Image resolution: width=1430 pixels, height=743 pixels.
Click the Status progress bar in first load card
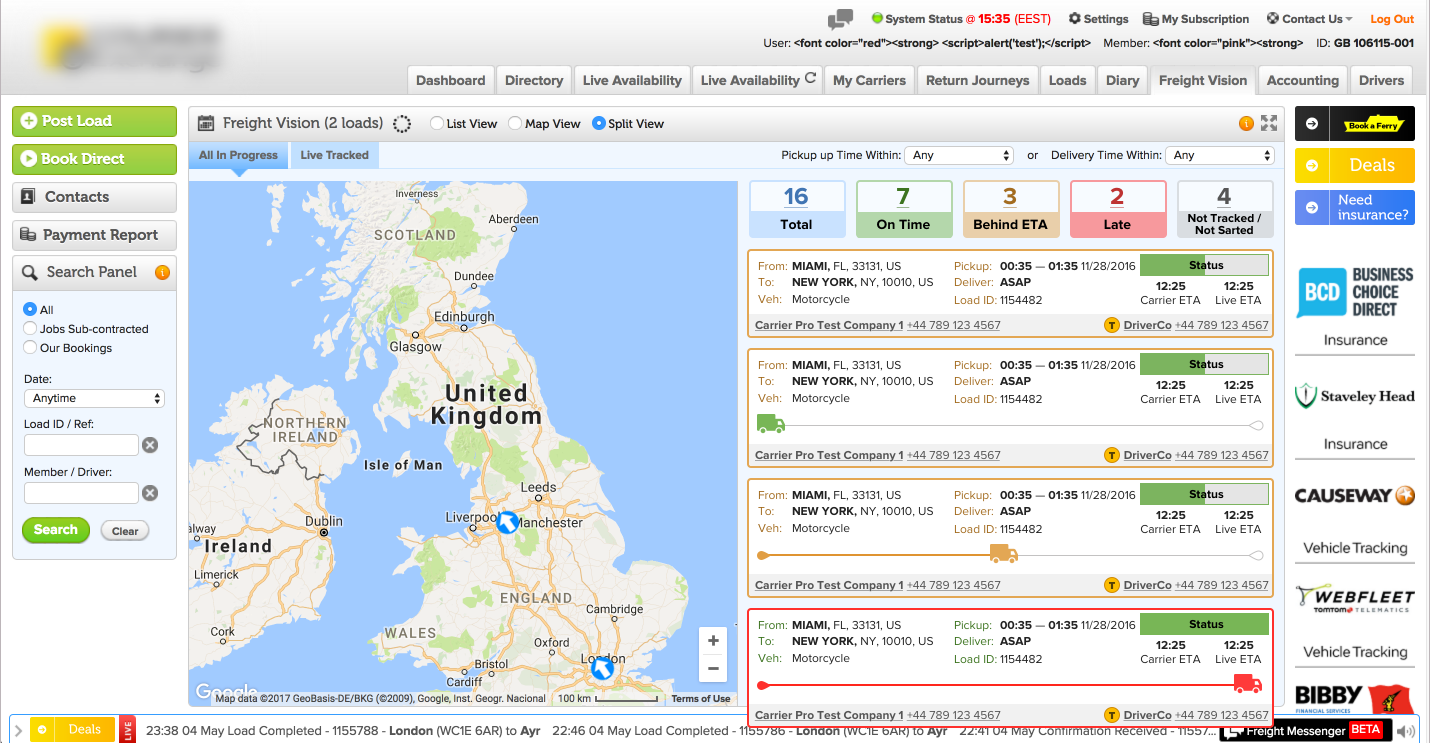(1204, 265)
